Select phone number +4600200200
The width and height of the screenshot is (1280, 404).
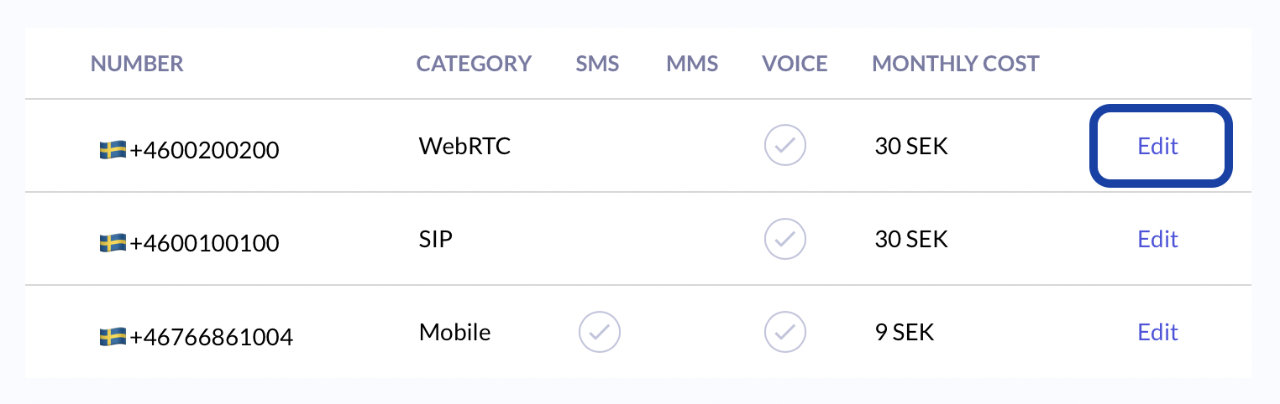[x=204, y=151]
